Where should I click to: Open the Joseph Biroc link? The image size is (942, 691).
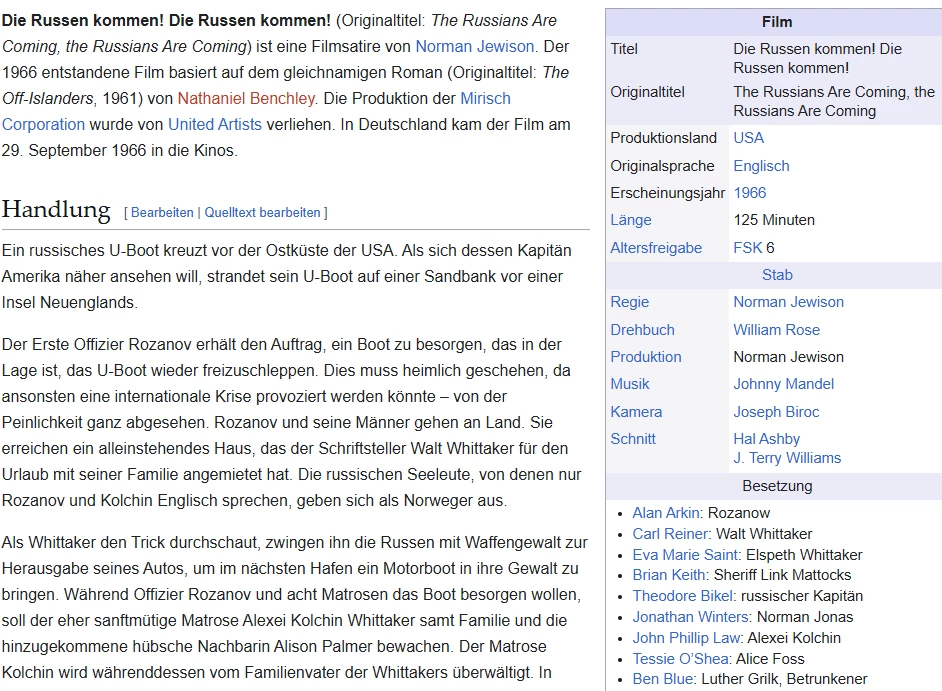click(776, 412)
